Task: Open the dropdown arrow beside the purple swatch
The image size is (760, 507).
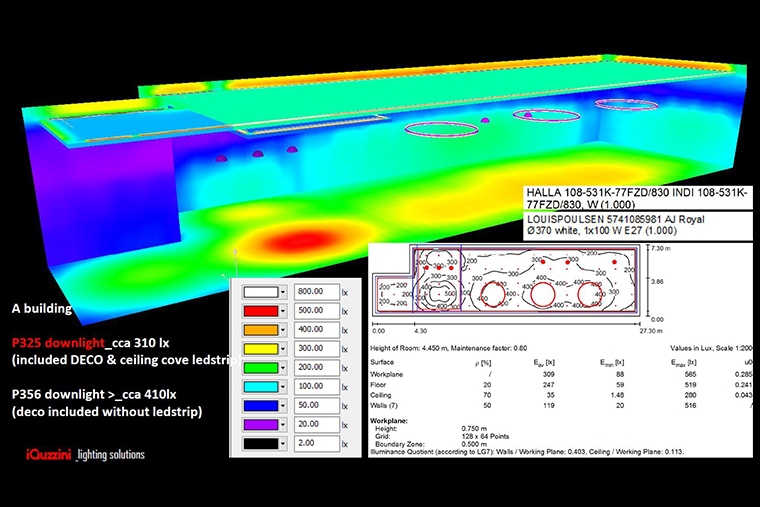Action: pyautogui.click(x=283, y=425)
